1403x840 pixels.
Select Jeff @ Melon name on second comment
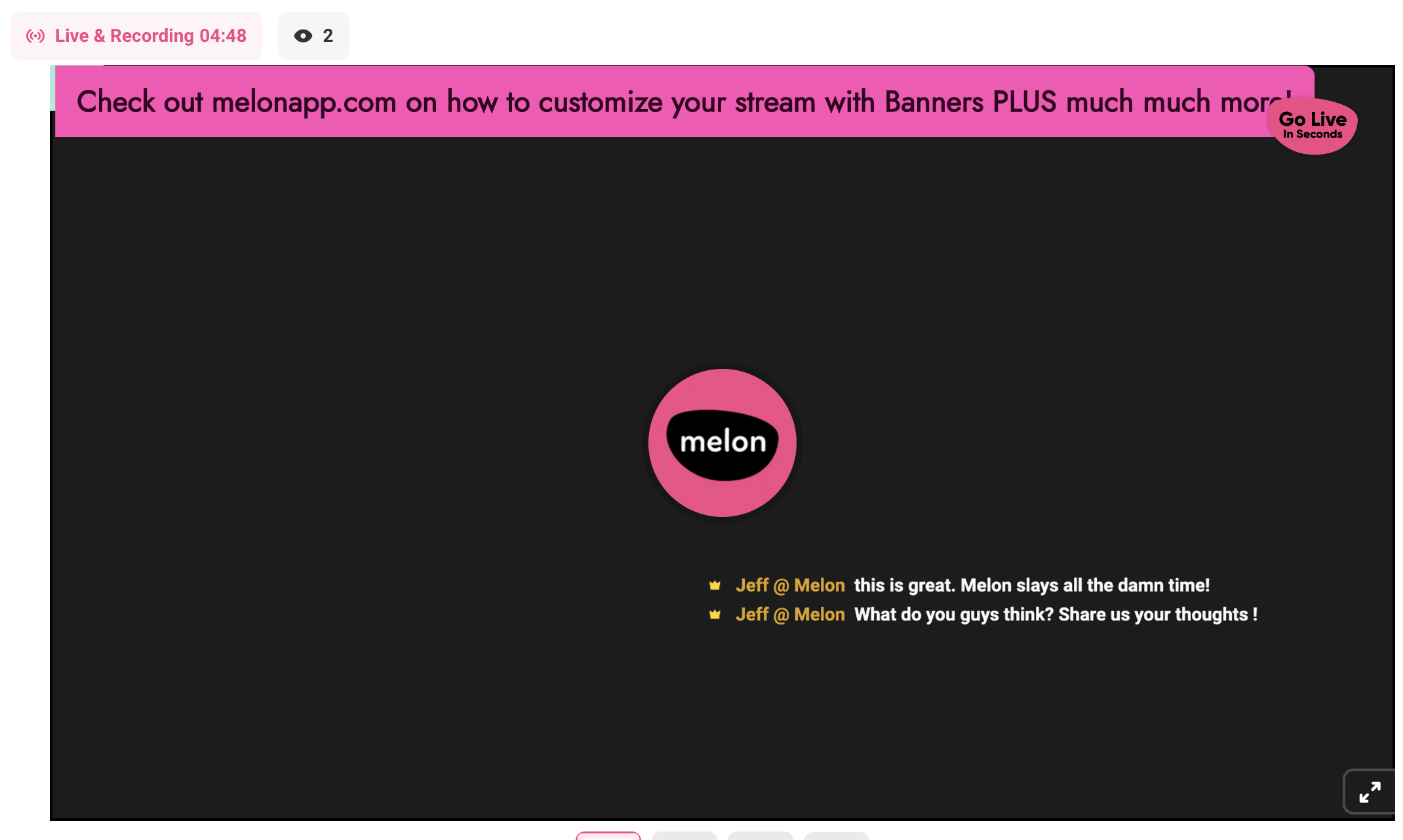[790, 615]
